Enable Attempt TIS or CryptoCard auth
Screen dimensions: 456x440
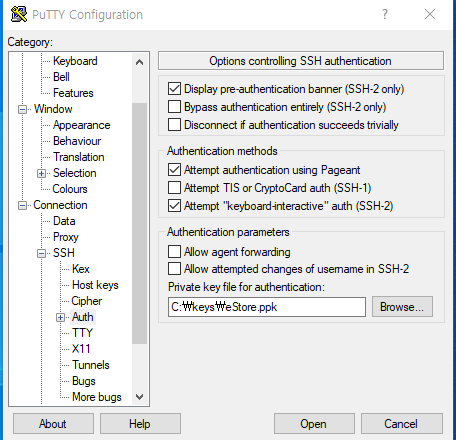tap(174, 188)
